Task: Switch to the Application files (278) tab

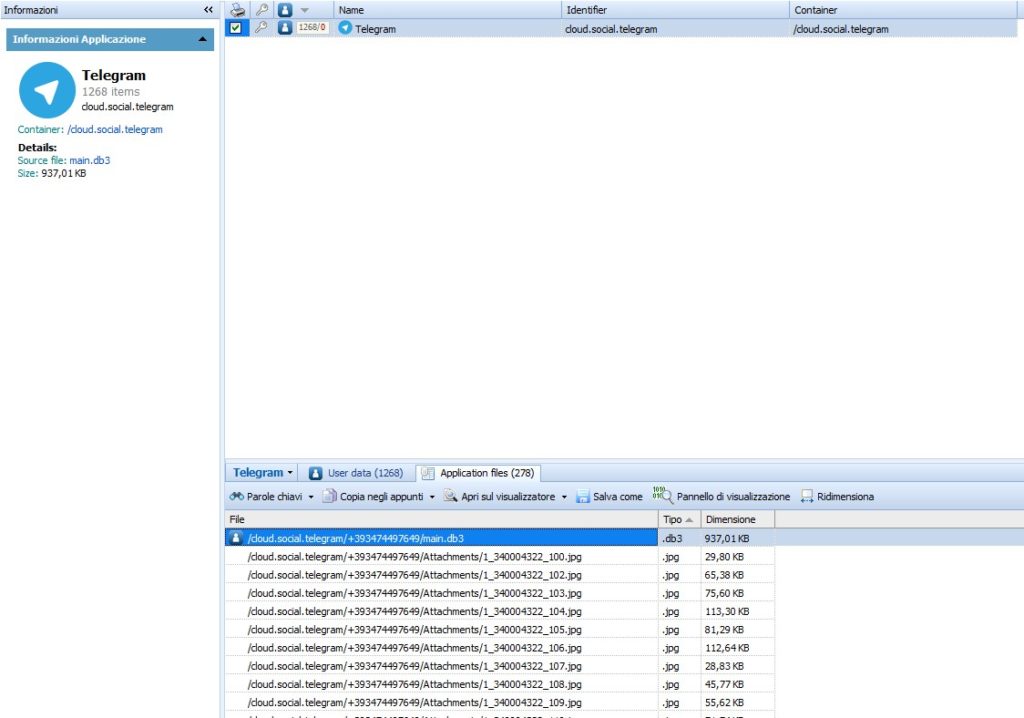Action: click(479, 473)
